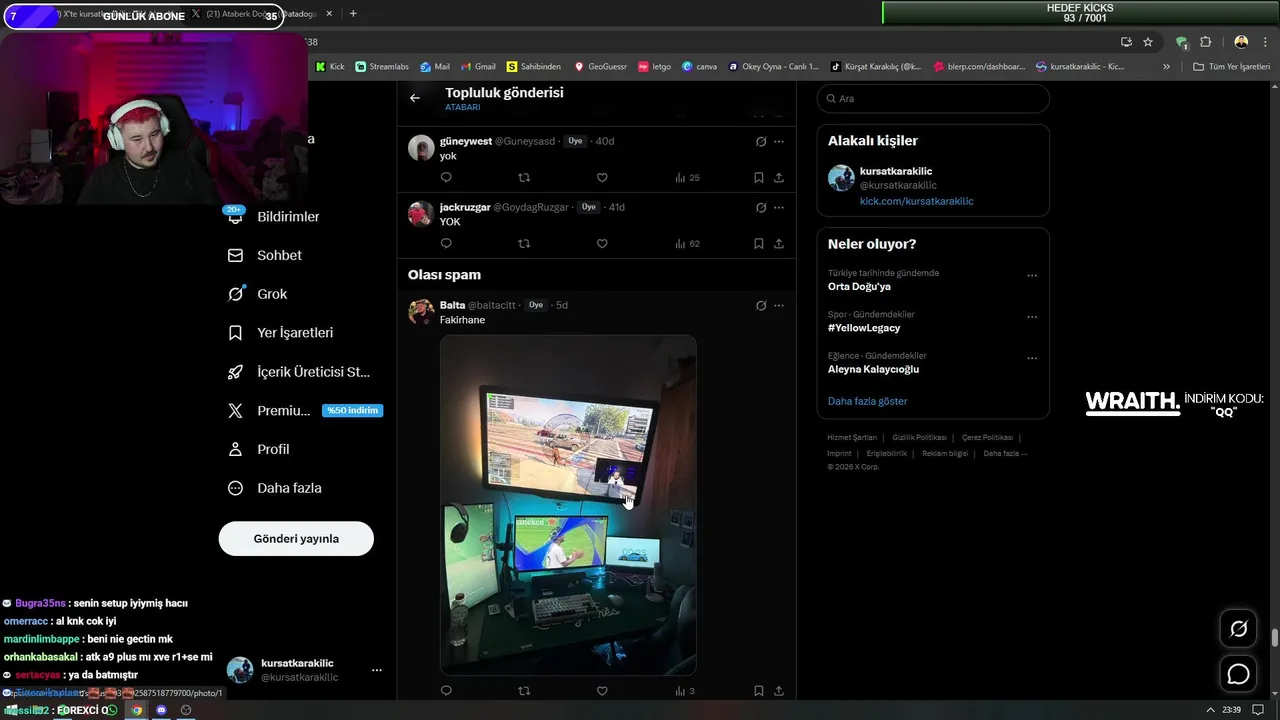This screenshot has width=1280, height=720.
Task: Open Sohbet in the X sidebar
Action: click(265, 255)
